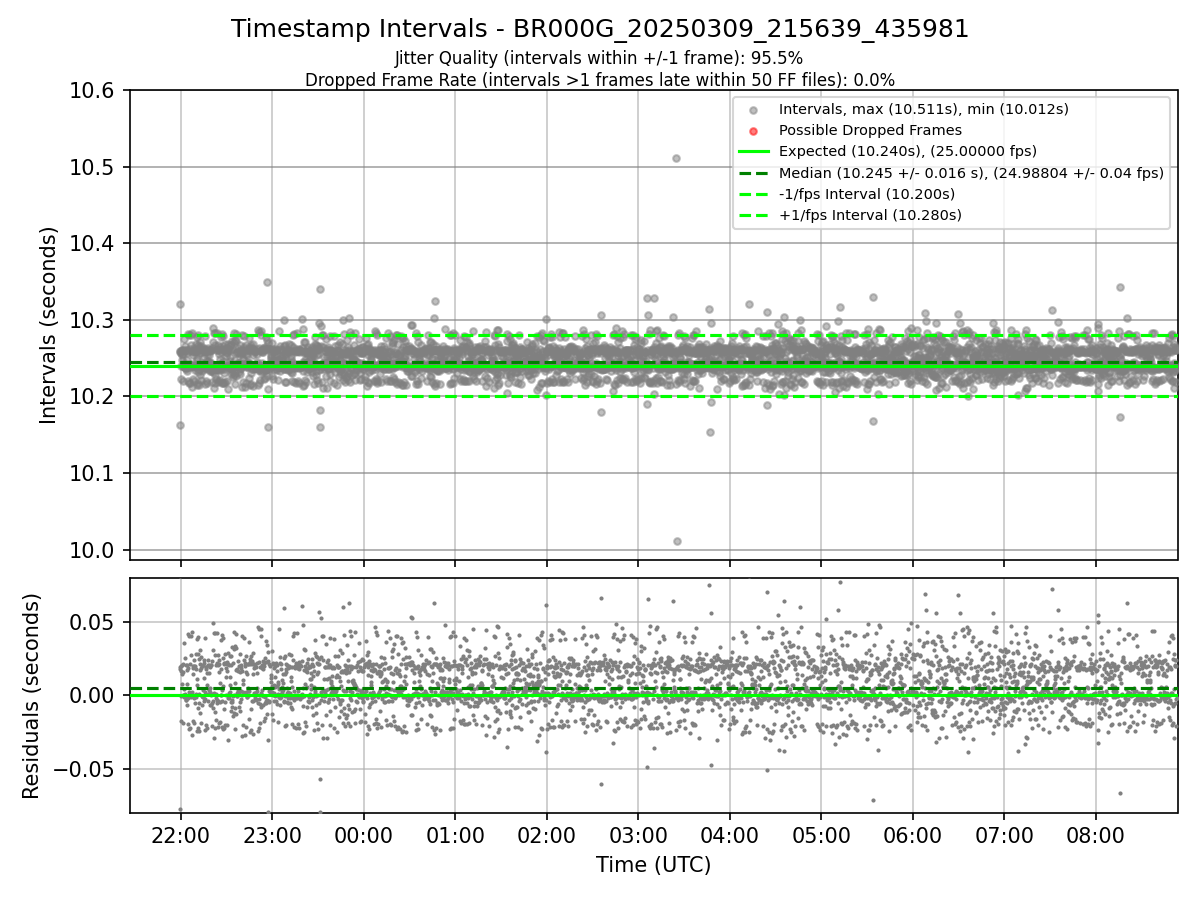Click residuals tick label '0.05'

91,622
